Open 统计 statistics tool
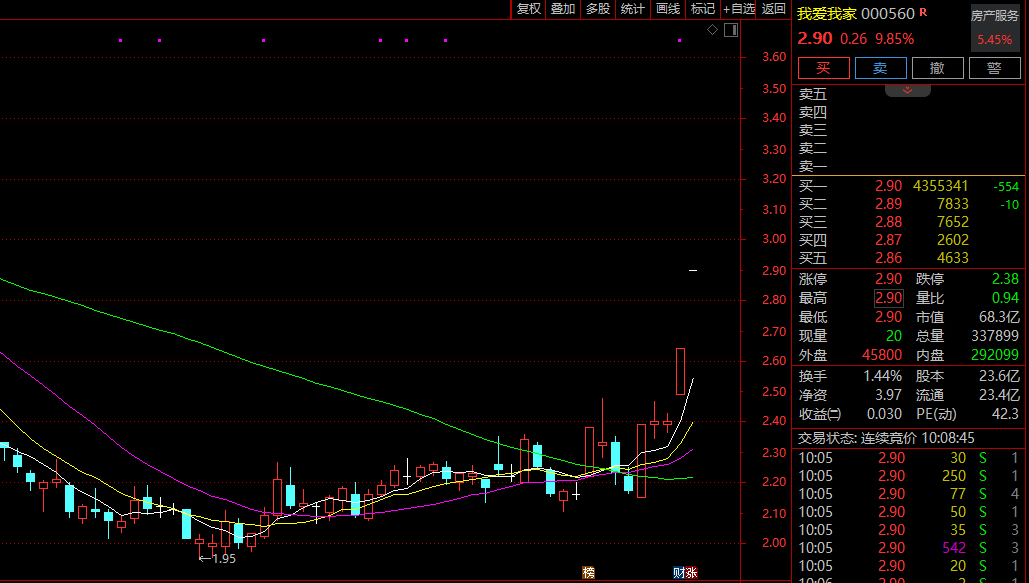 point(633,9)
